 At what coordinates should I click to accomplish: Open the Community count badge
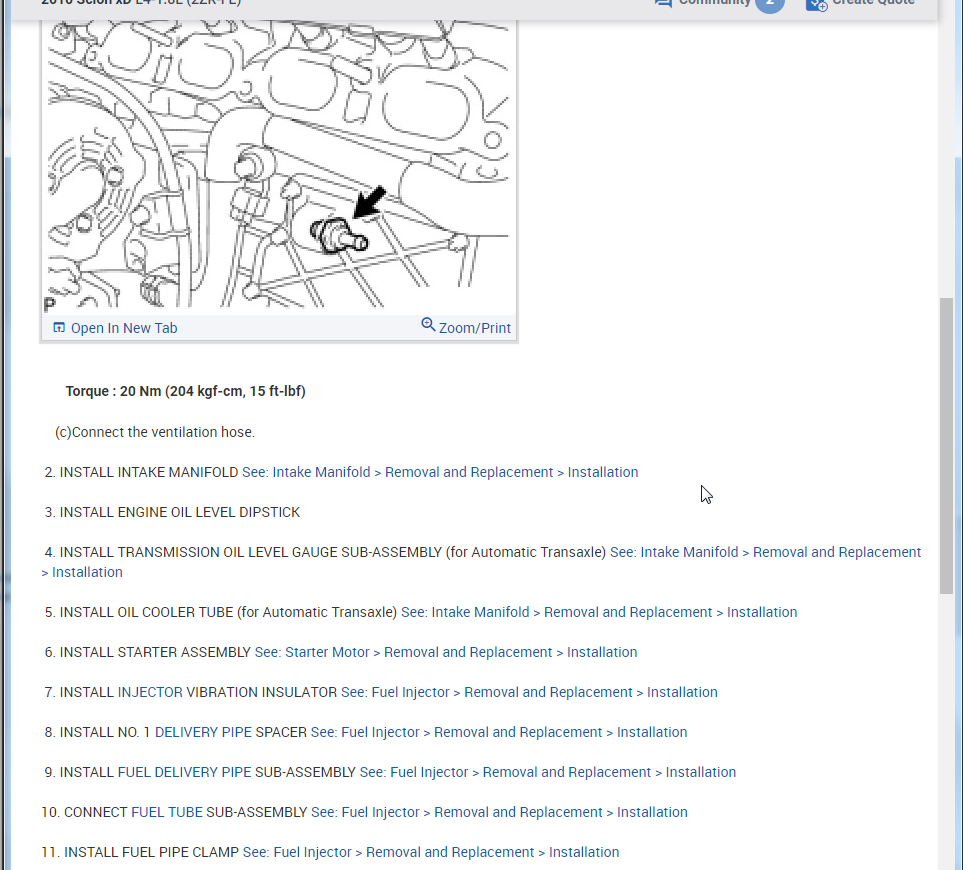pos(770,4)
